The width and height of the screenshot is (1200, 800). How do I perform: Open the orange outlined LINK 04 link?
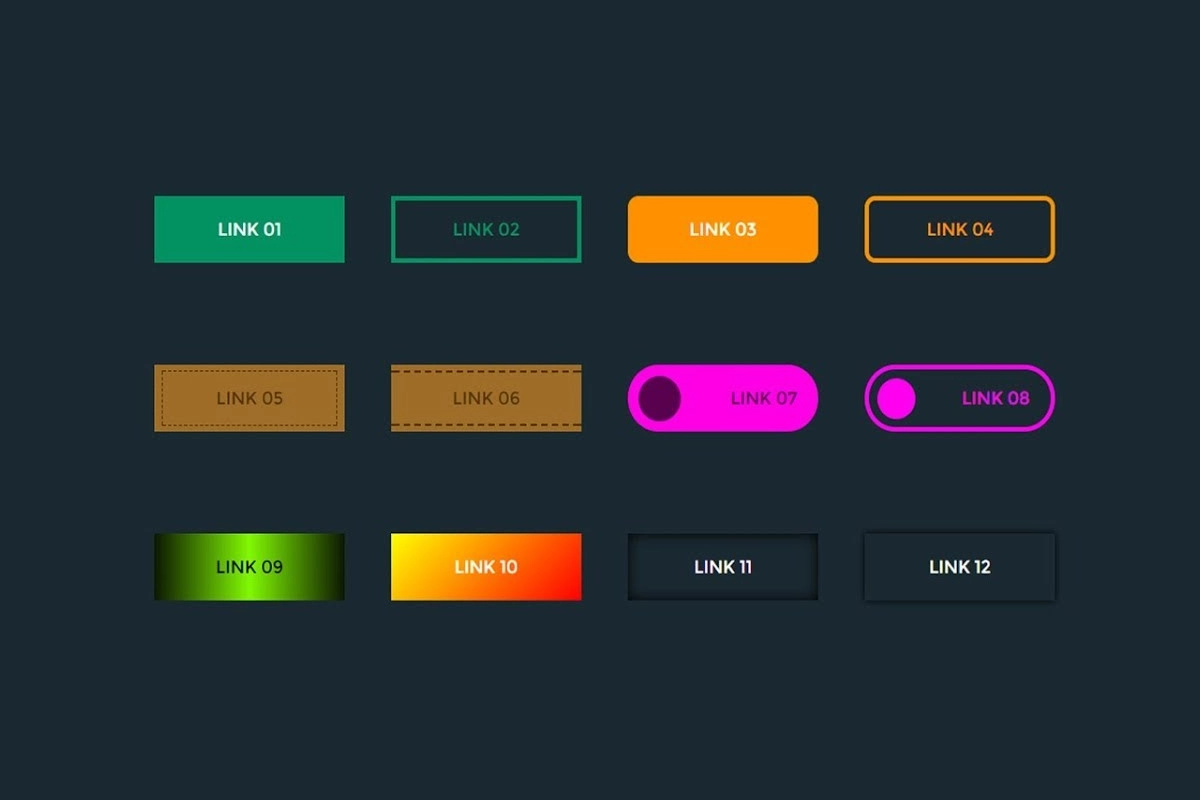(959, 229)
